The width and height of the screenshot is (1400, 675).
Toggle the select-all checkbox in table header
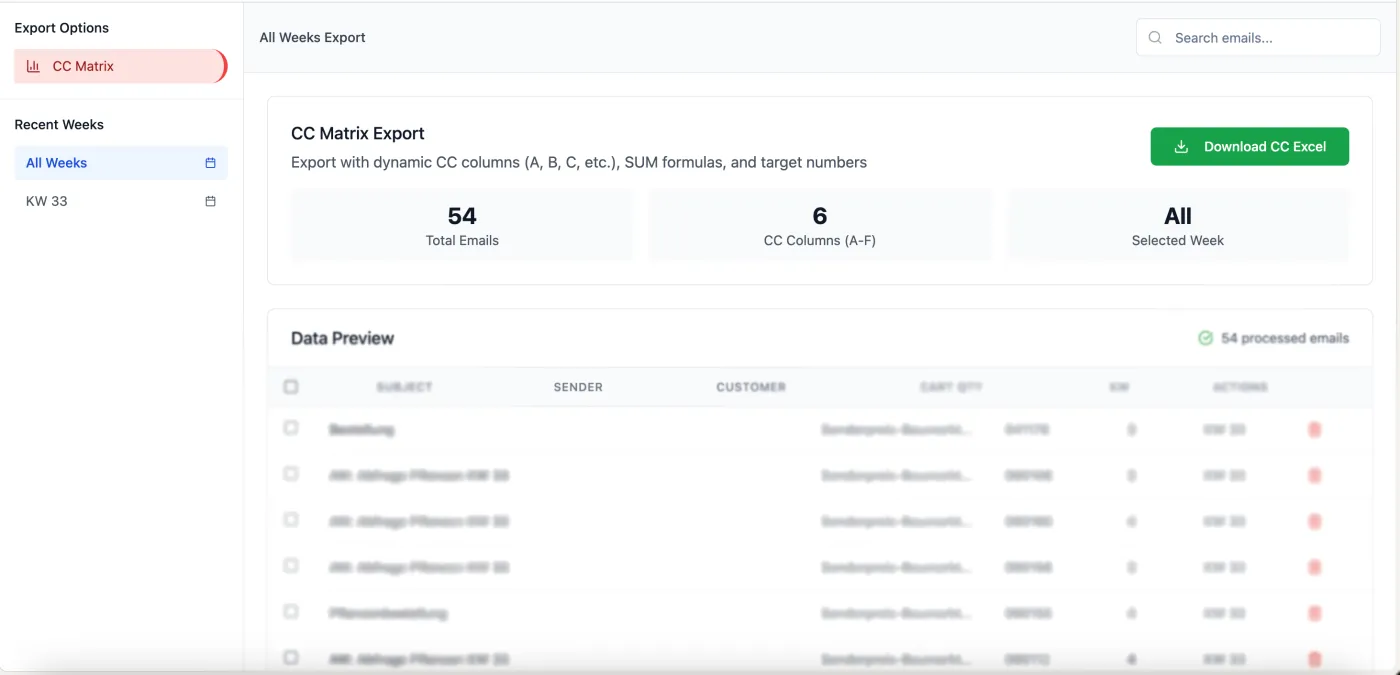click(x=291, y=387)
